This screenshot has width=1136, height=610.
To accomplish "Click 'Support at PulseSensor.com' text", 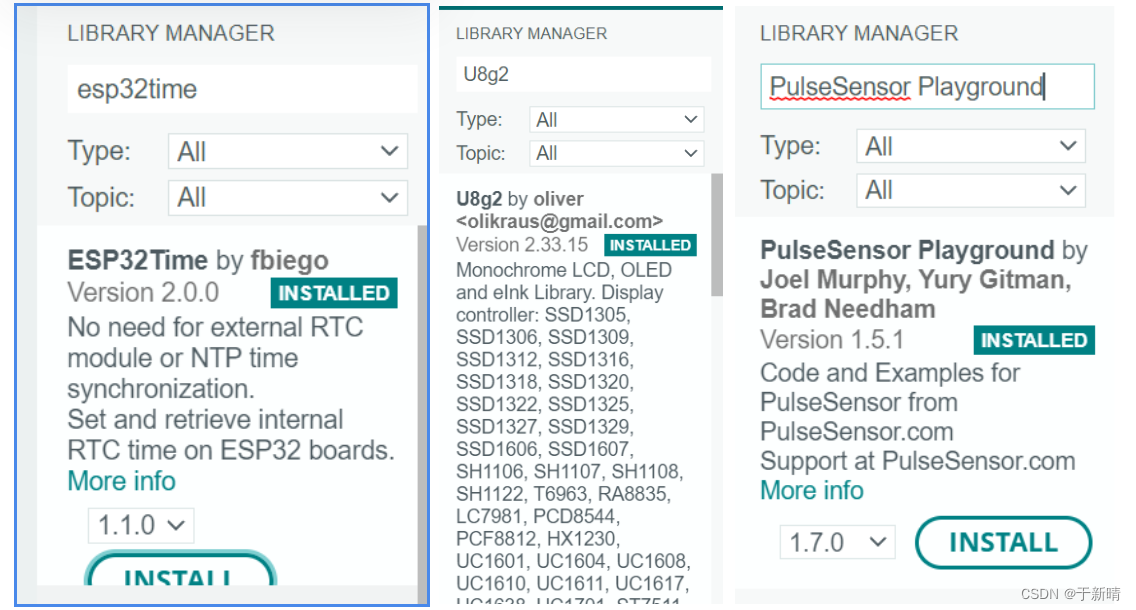I will point(918,461).
